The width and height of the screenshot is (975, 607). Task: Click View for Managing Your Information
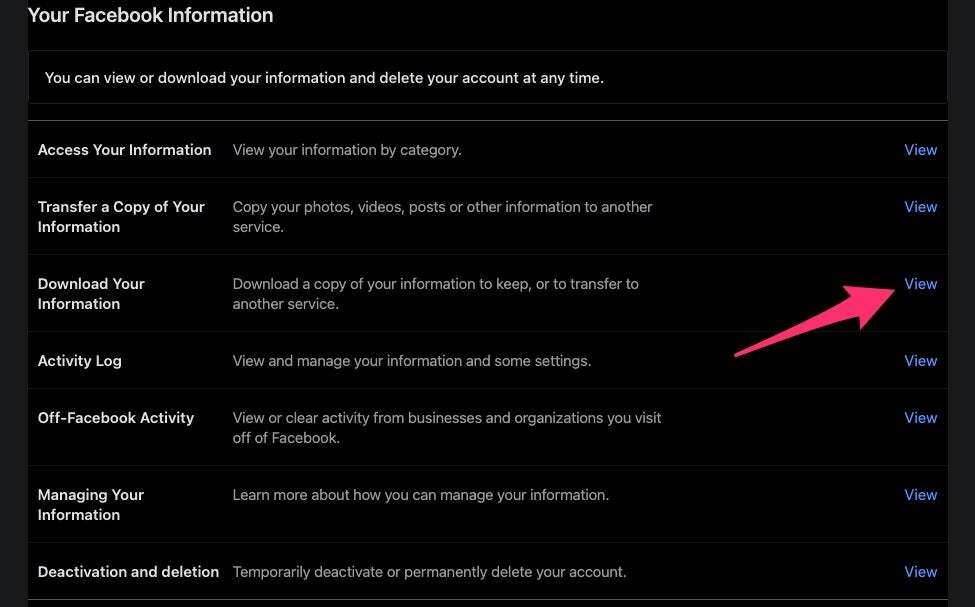click(x=920, y=495)
